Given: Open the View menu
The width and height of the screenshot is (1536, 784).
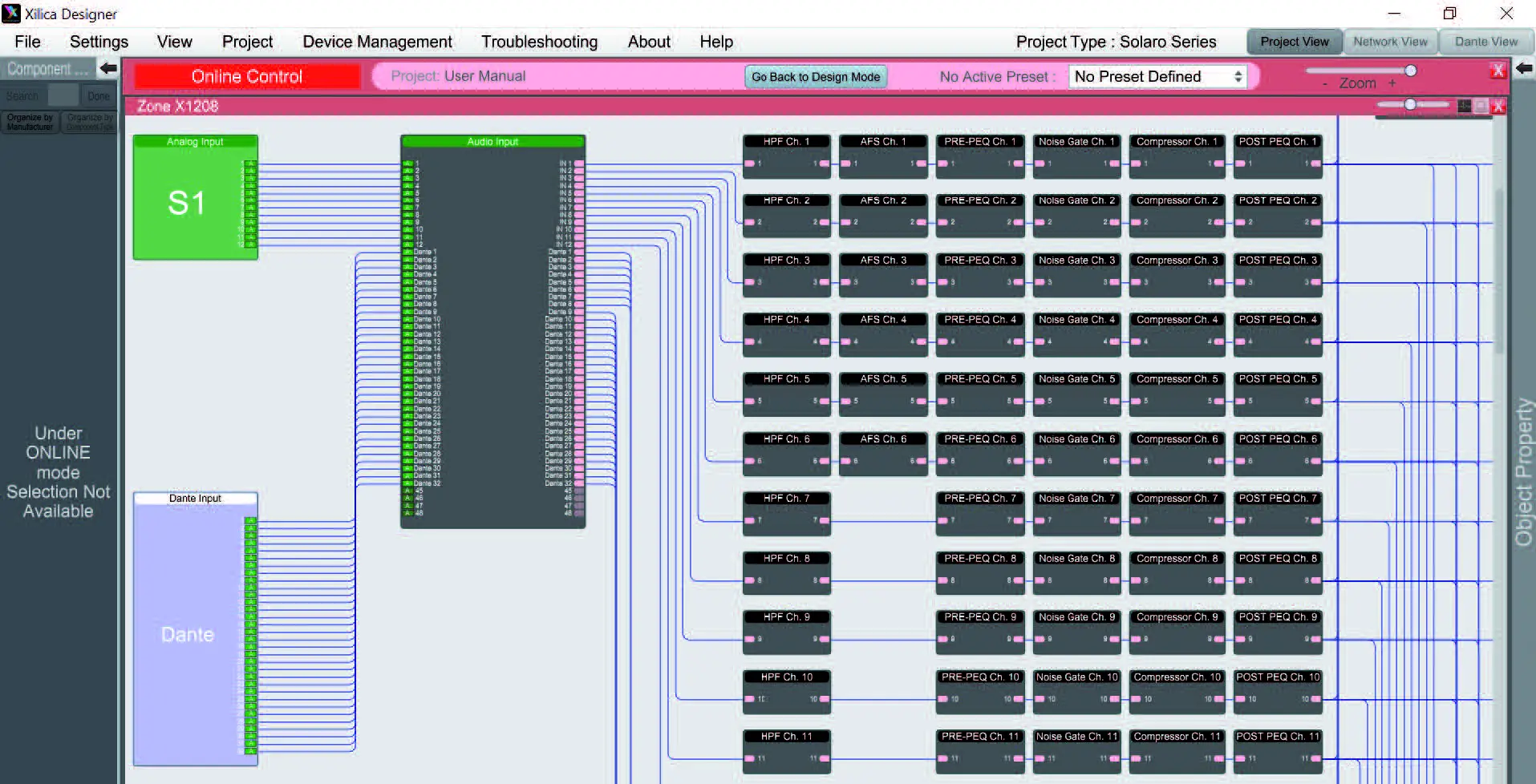Looking at the screenshot, I should 174,42.
